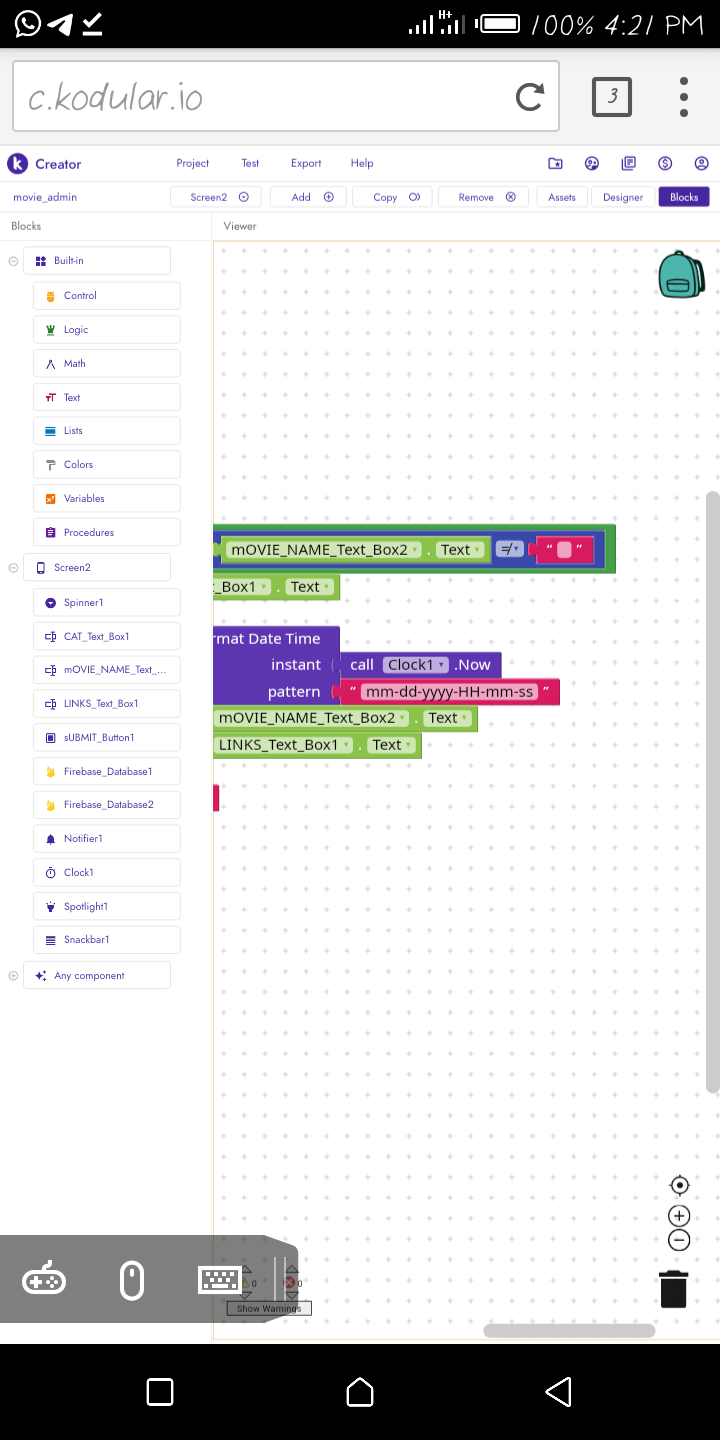Image resolution: width=720 pixels, height=1440 pixels.
Task: Expand the Any component section
Action: [x=13, y=976]
